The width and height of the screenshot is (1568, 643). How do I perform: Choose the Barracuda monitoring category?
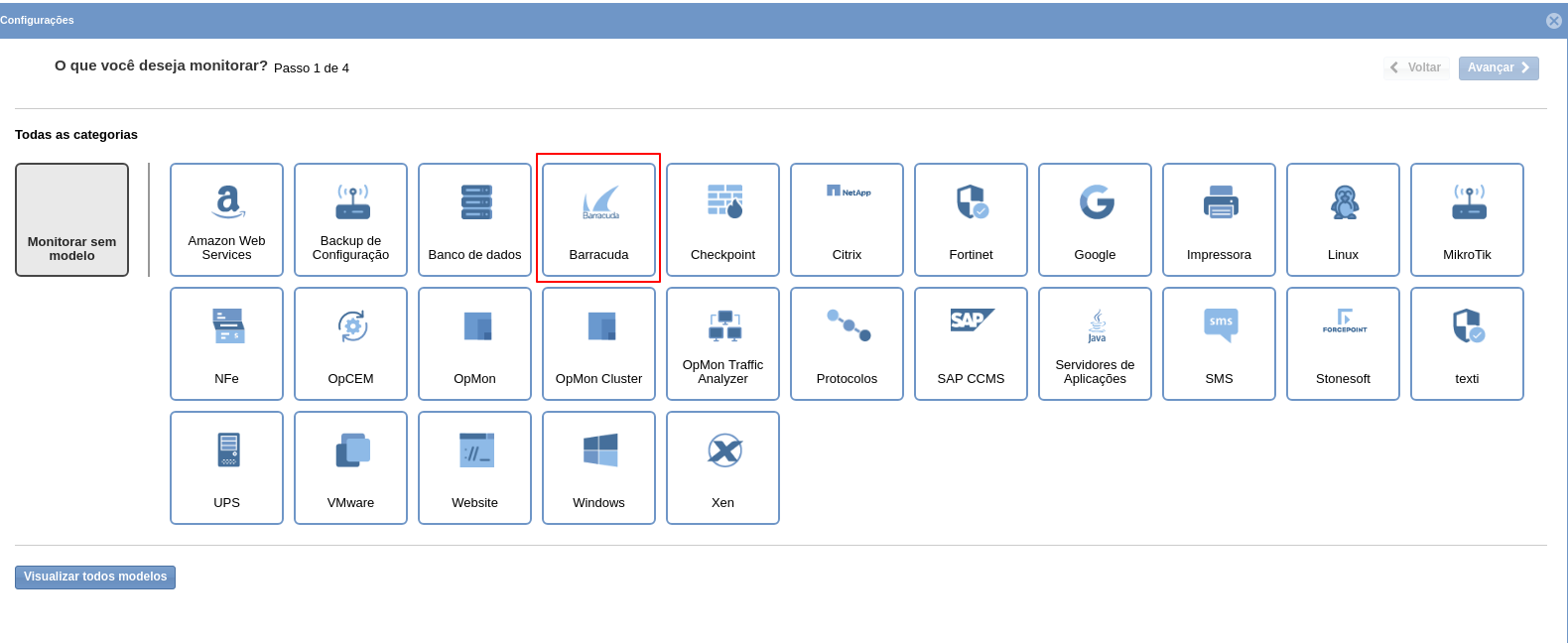coord(598,219)
